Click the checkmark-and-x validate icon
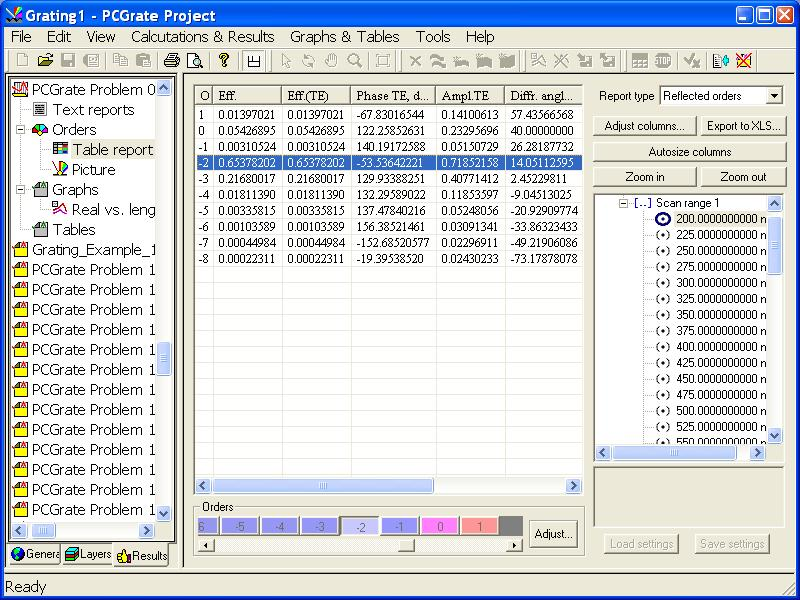 691,61
